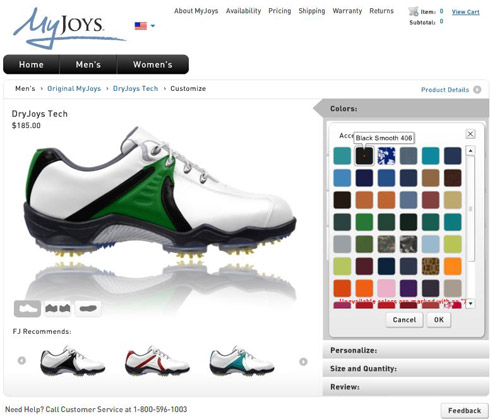Open the Pricing page
490x419 pixels.
point(280,11)
